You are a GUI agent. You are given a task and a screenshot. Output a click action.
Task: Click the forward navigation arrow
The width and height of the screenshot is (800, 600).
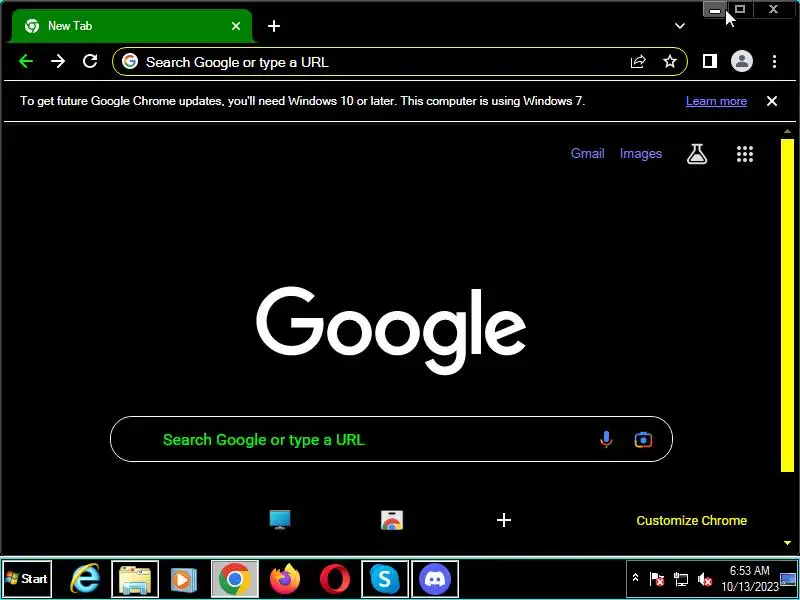click(58, 62)
